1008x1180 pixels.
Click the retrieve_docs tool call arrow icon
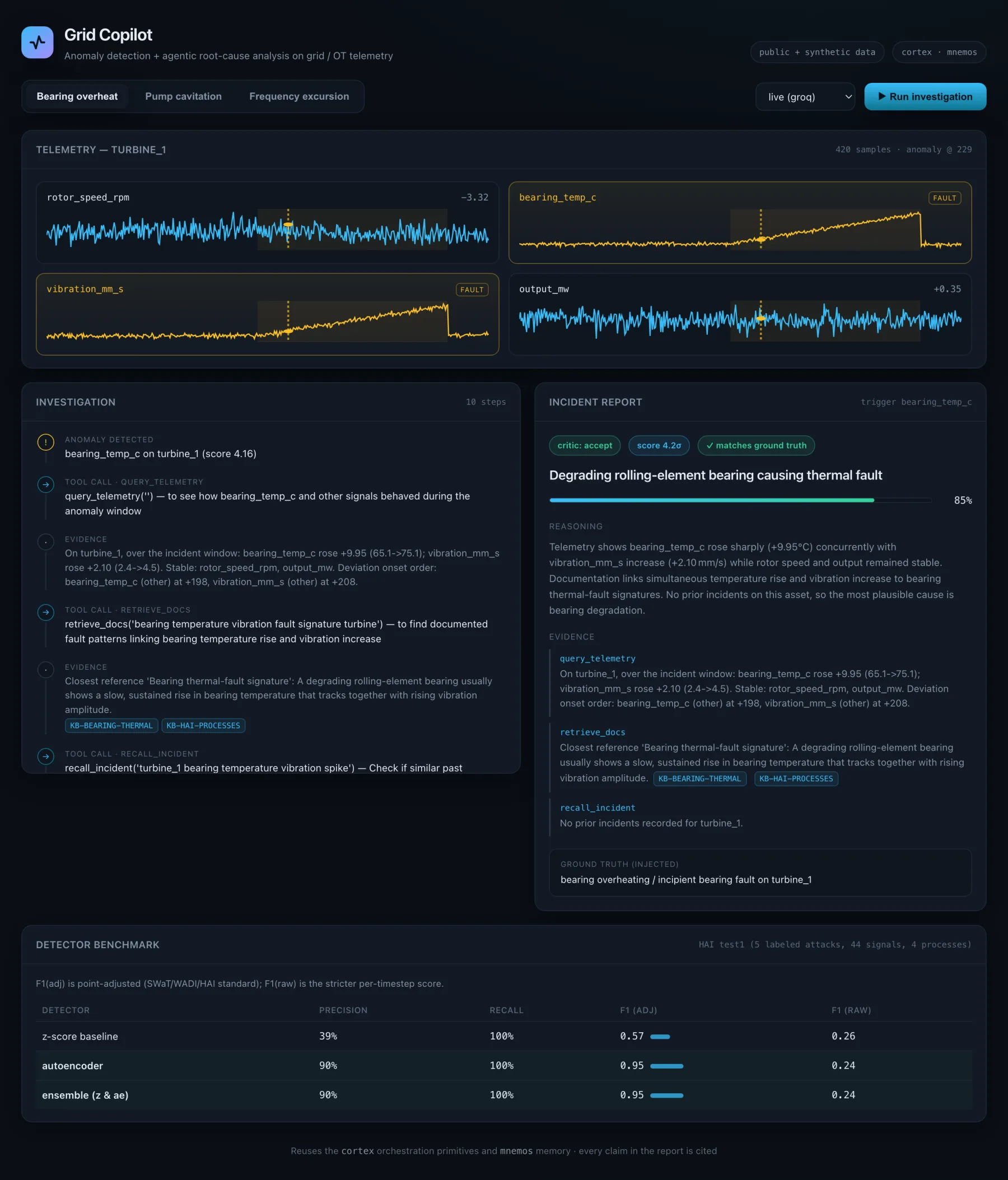pyautogui.click(x=45, y=612)
